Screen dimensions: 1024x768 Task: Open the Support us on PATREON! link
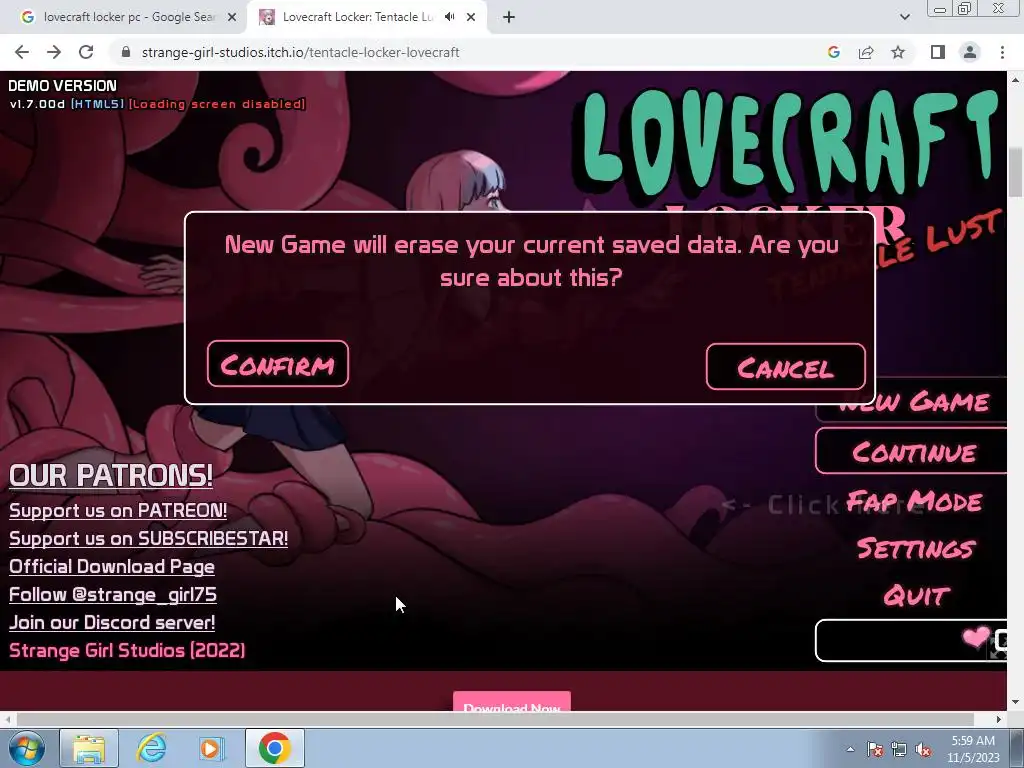[x=118, y=510]
